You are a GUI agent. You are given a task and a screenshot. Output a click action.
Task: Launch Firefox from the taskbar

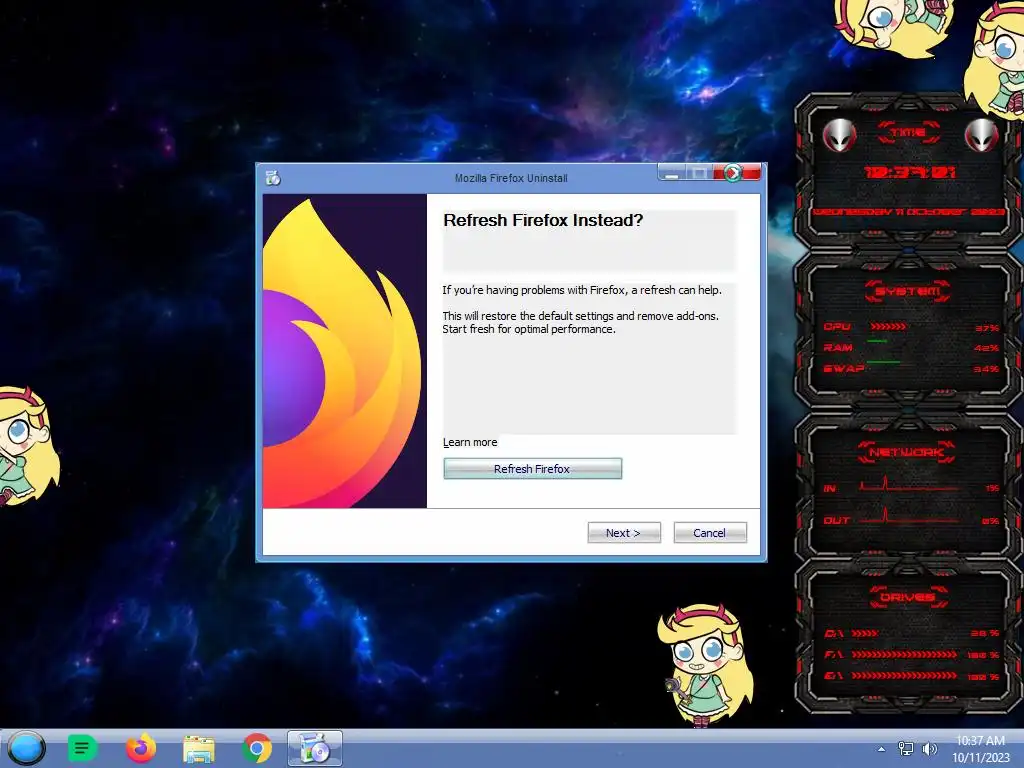(140, 748)
